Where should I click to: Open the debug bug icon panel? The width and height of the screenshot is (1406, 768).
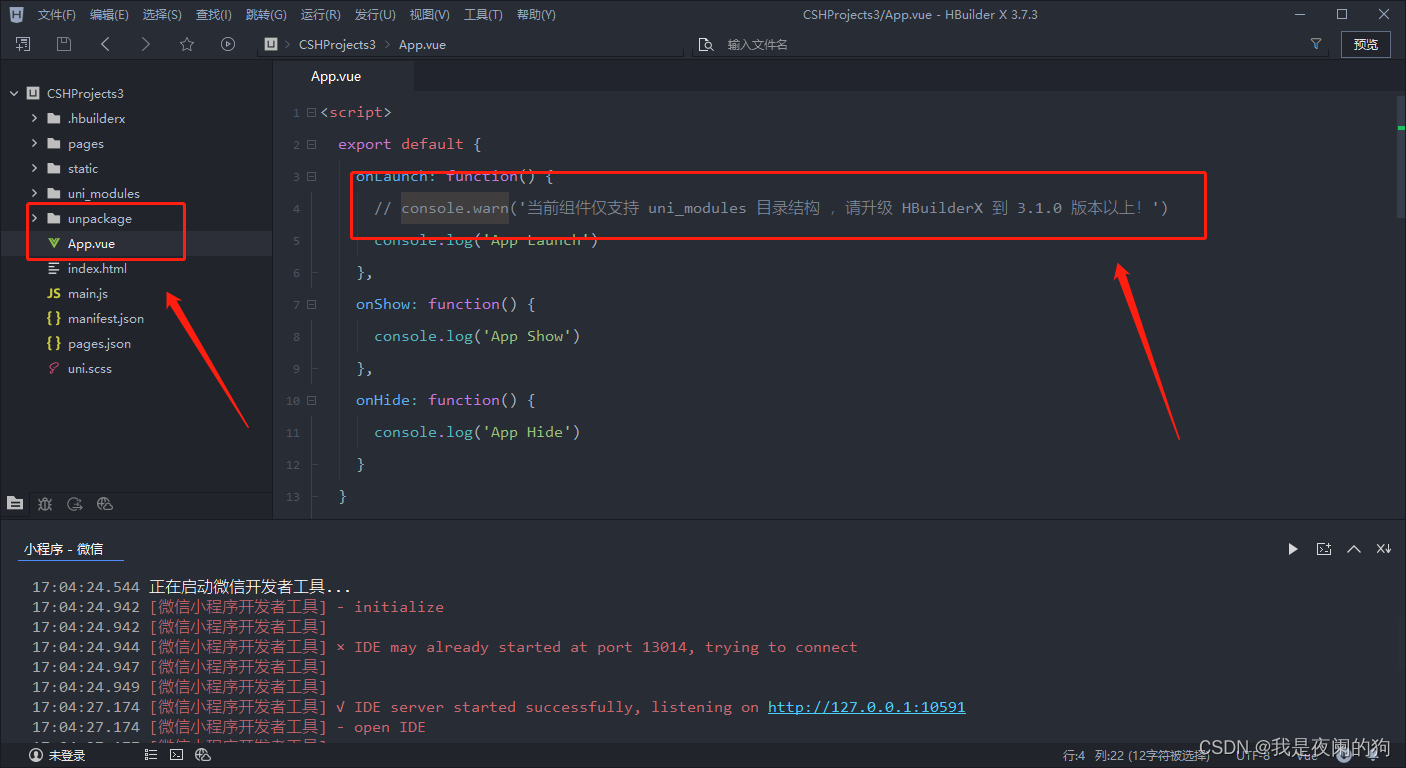[x=45, y=503]
